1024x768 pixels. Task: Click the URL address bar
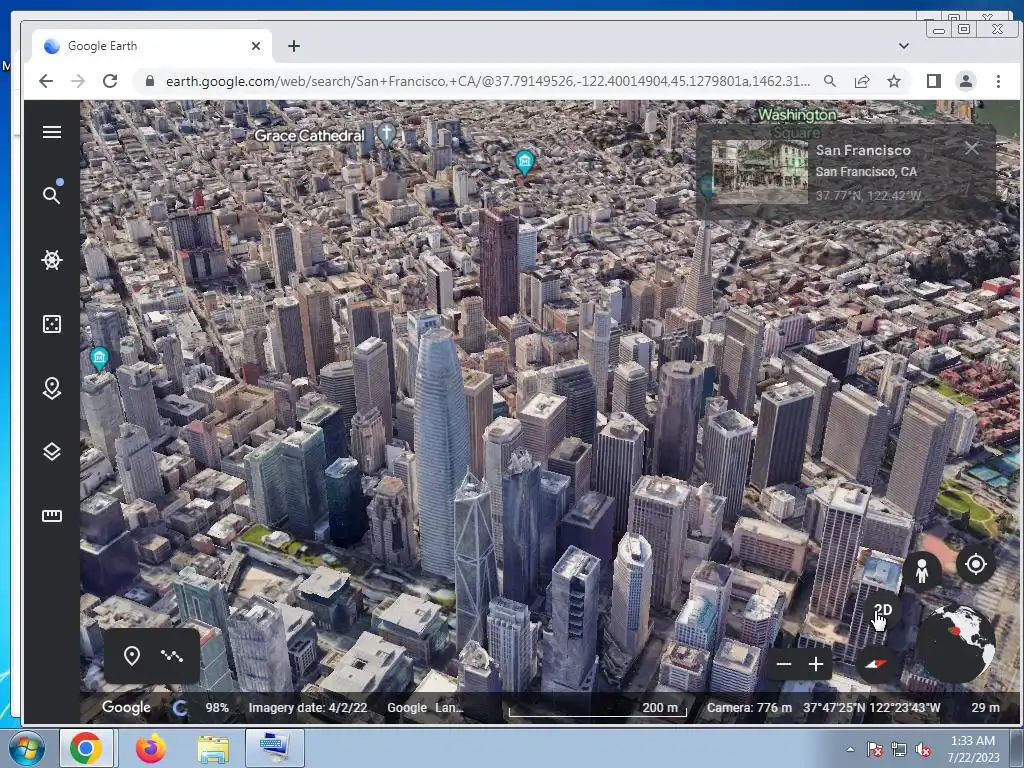487,81
